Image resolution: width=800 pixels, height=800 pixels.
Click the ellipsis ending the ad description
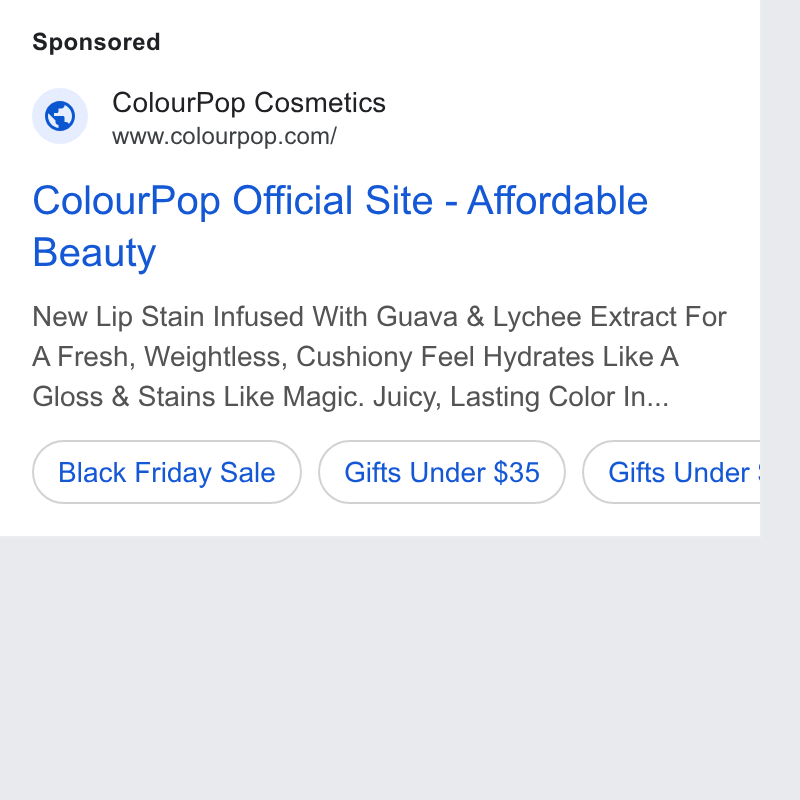tap(658, 398)
